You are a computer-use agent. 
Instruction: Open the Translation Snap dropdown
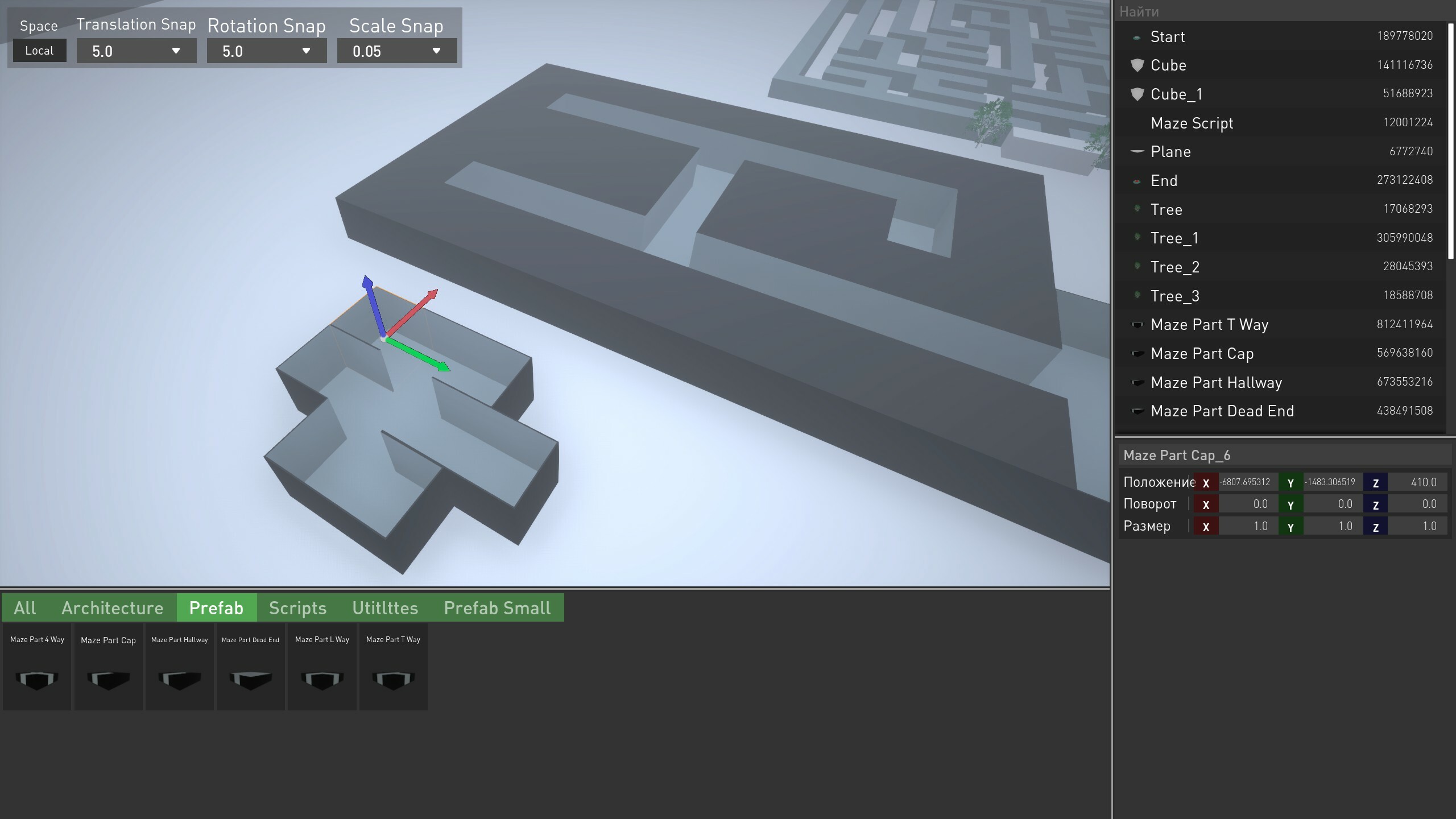click(x=136, y=51)
